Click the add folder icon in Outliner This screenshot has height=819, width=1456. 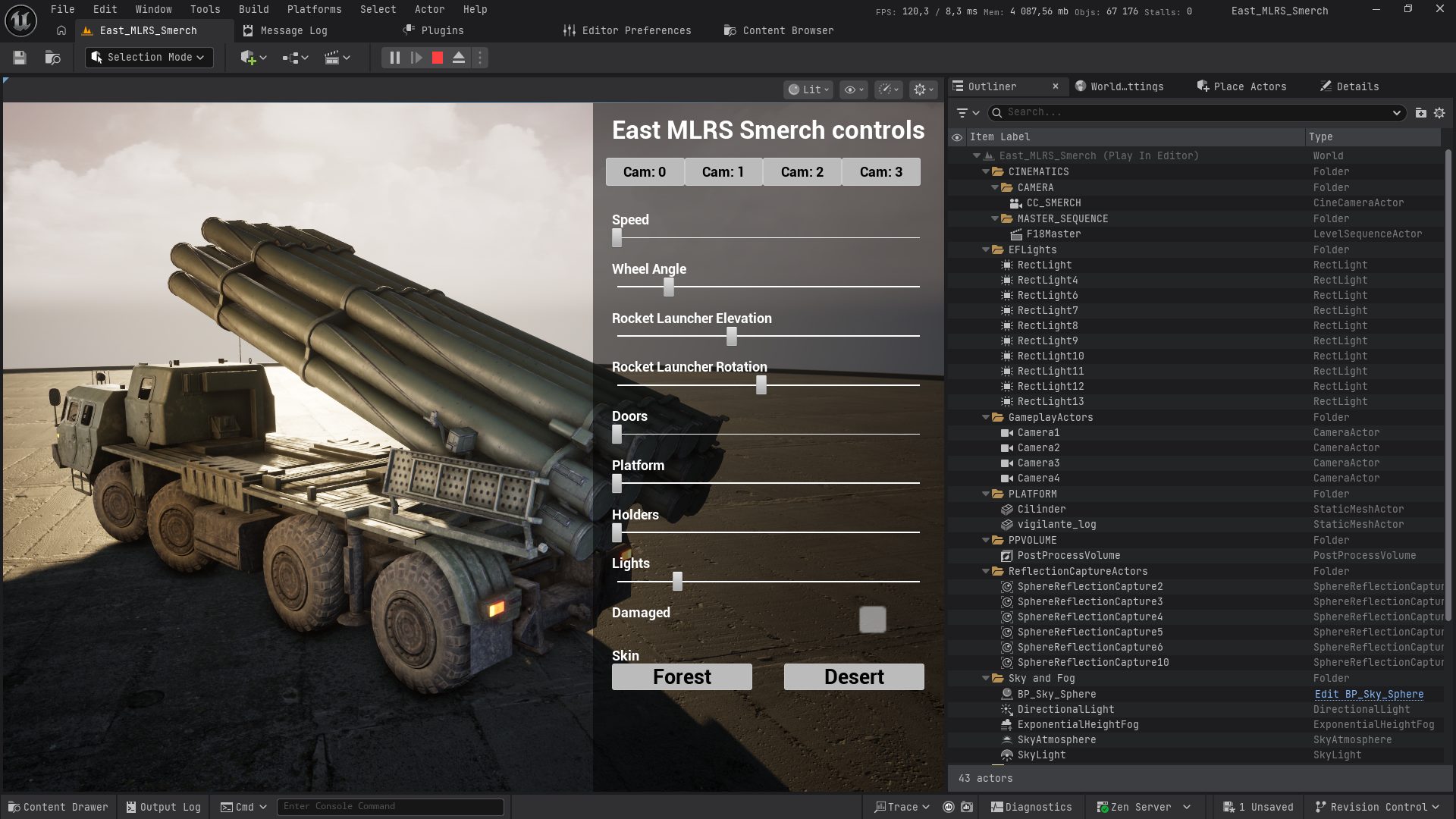coord(1420,112)
